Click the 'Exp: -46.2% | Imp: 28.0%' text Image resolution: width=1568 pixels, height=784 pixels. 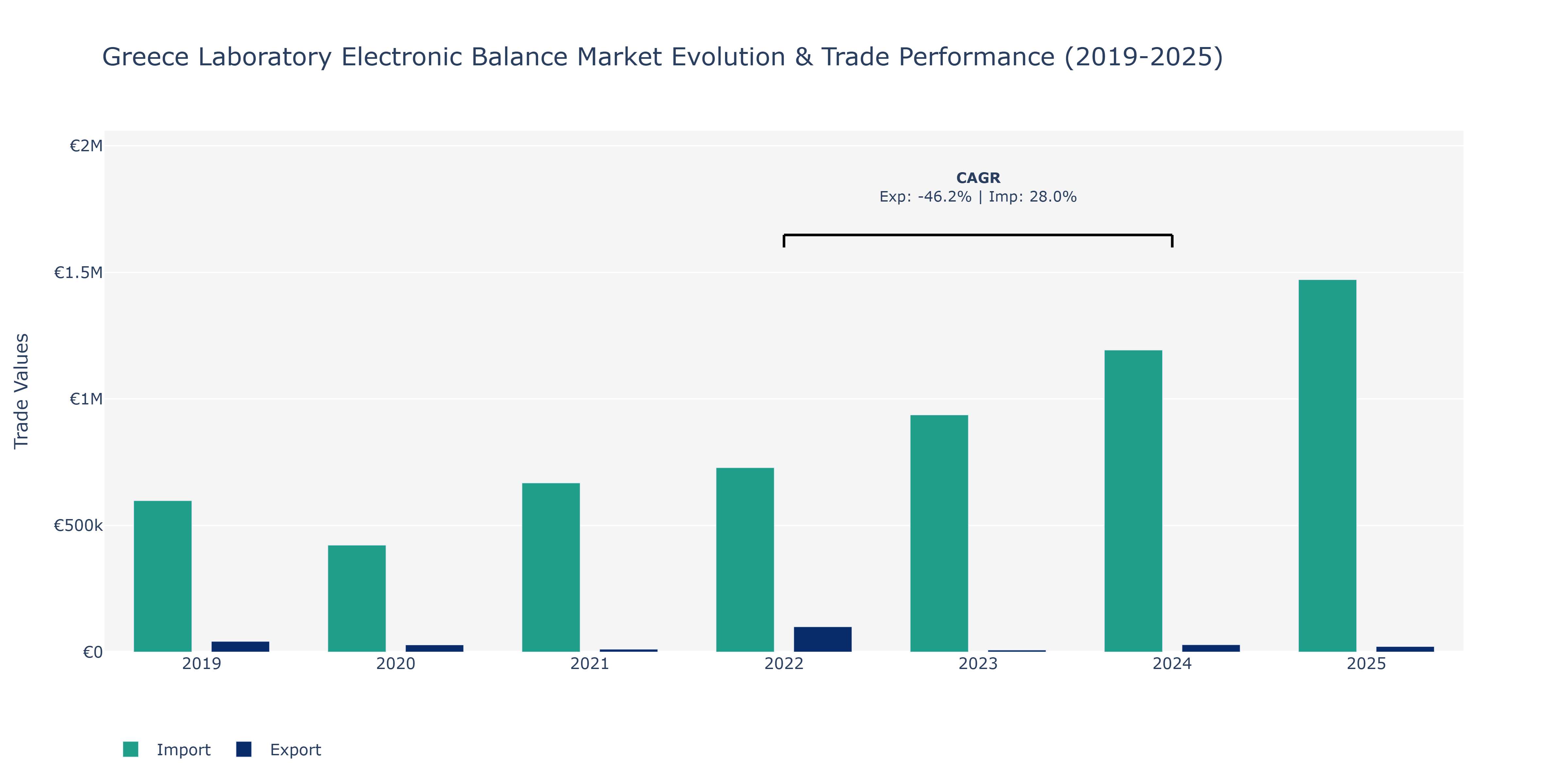[x=978, y=197]
